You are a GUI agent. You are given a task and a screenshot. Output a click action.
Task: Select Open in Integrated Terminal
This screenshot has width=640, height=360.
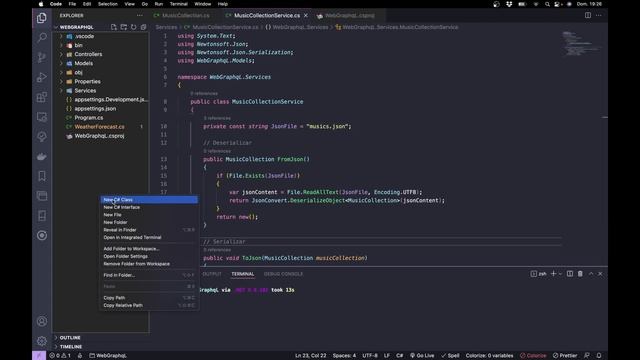[x=149, y=238]
